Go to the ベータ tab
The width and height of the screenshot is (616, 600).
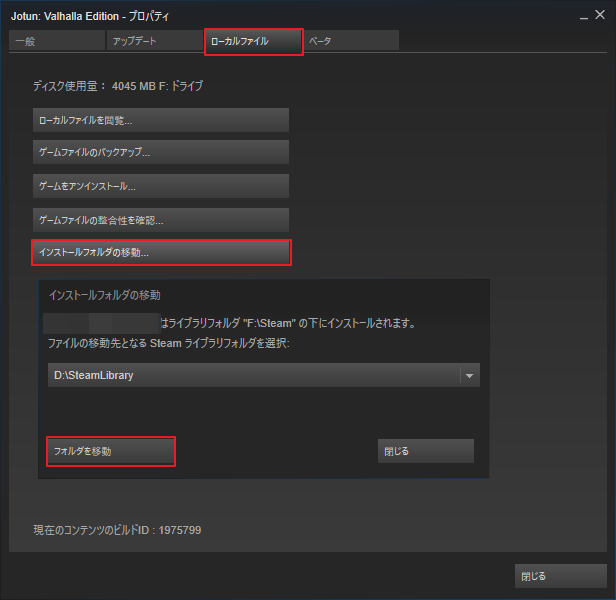point(351,41)
